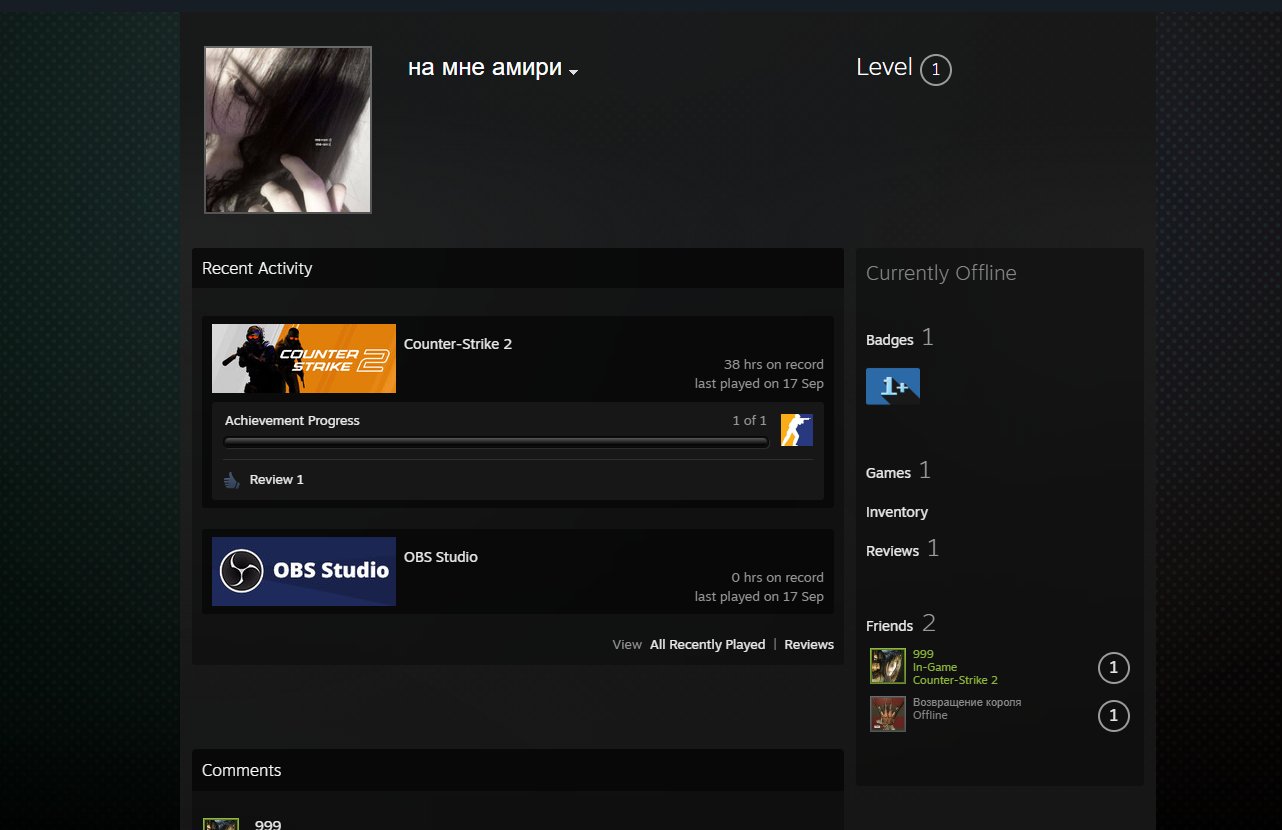1282x830 pixels.
Task: Open the OBS Studio title link
Action: pyautogui.click(x=441, y=557)
